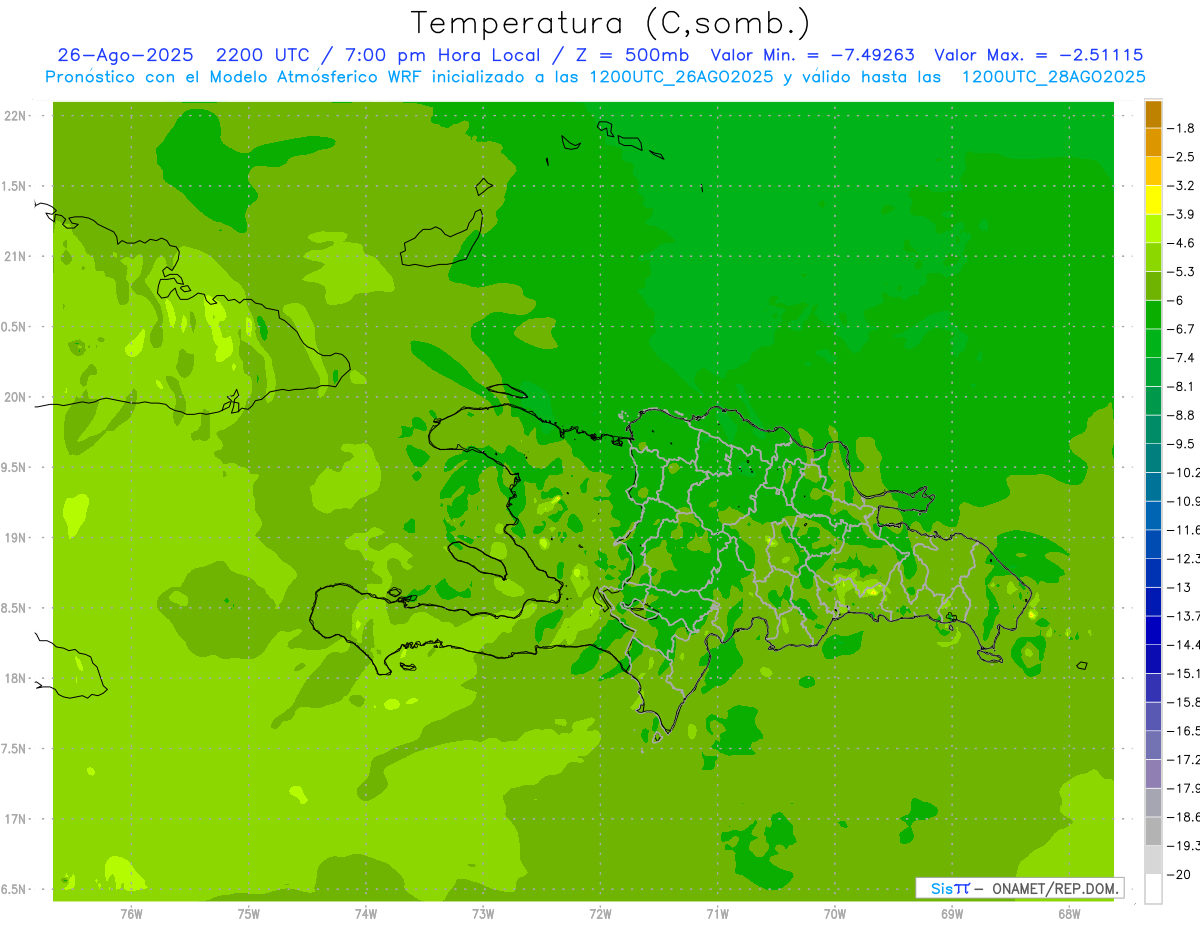Click the '-9.5' colorbar label
Image resolution: width=1200 pixels, height=927 pixels.
1181,444
